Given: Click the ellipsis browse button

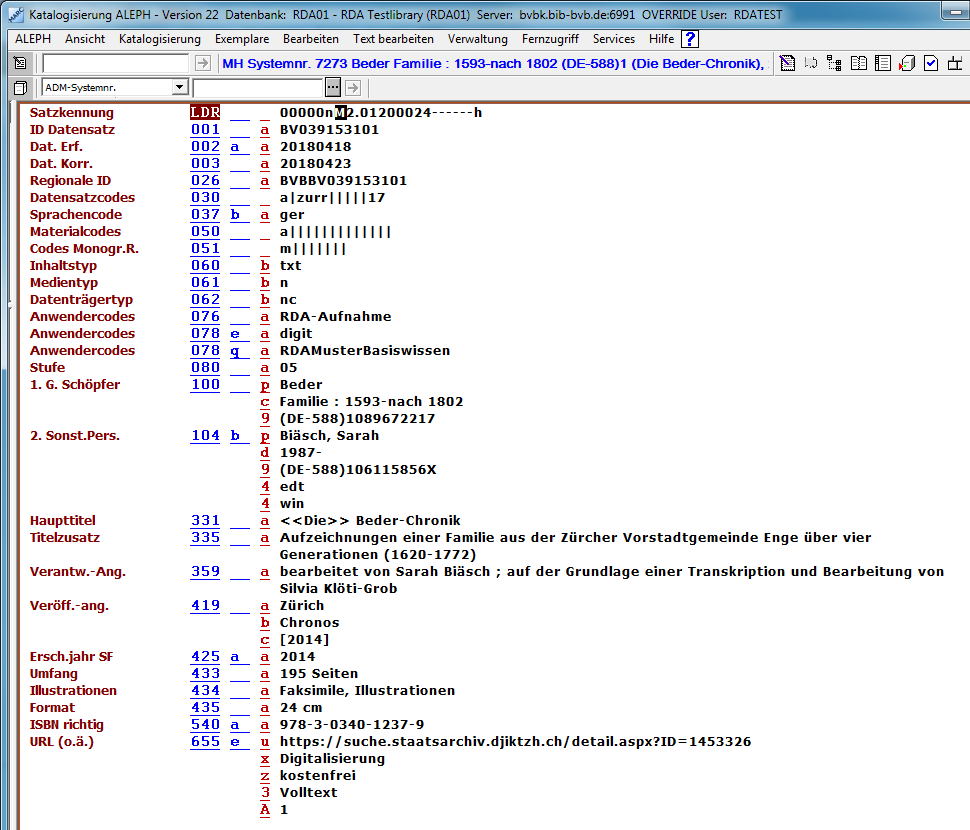Looking at the screenshot, I should pyautogui.click(x=333, y=88).
